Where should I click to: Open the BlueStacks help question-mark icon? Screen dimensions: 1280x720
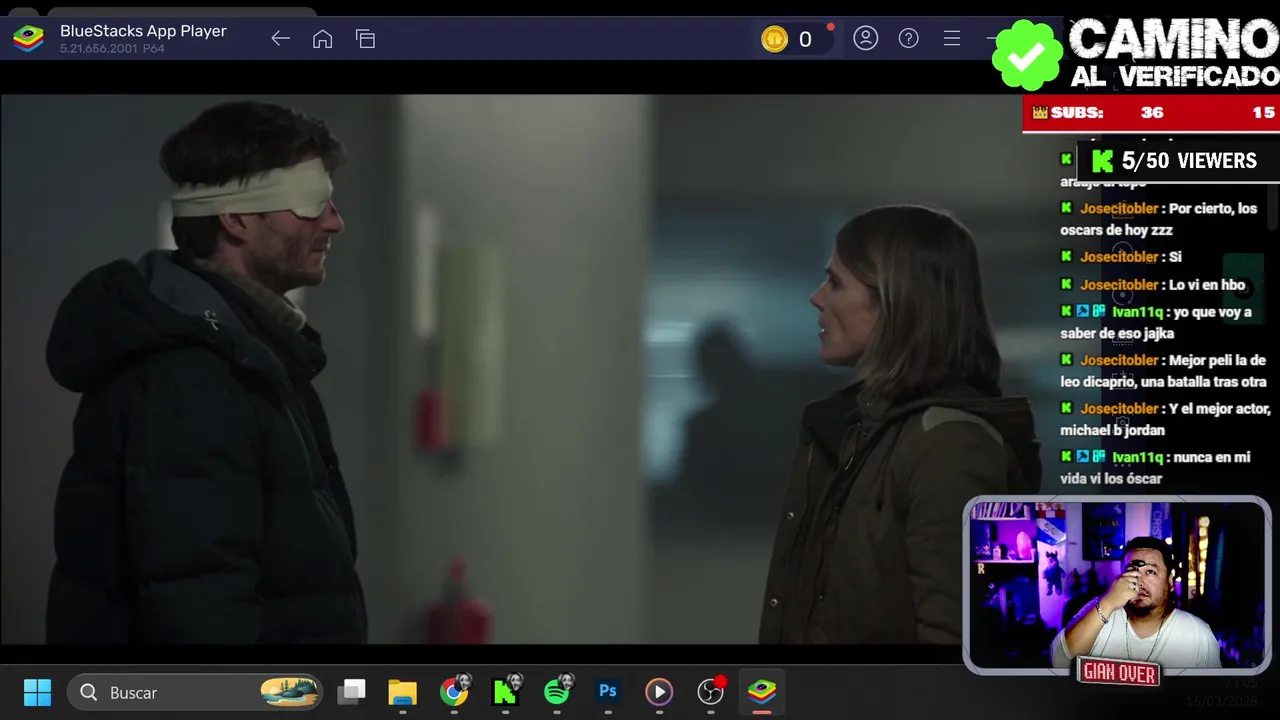(908, 38)
